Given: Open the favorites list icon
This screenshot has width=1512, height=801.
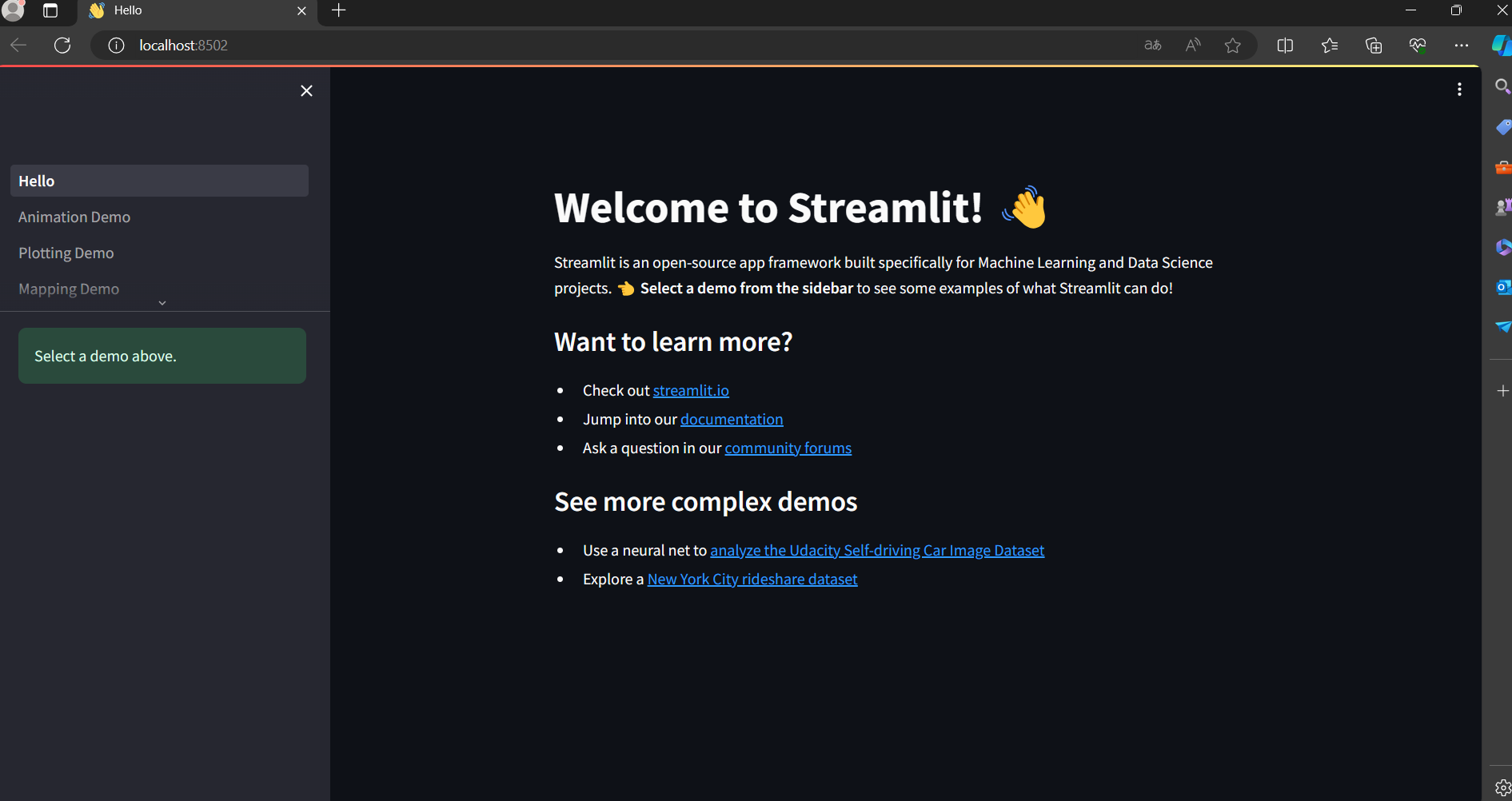Looking at the screenshot, I should (x=1330, y=46).
